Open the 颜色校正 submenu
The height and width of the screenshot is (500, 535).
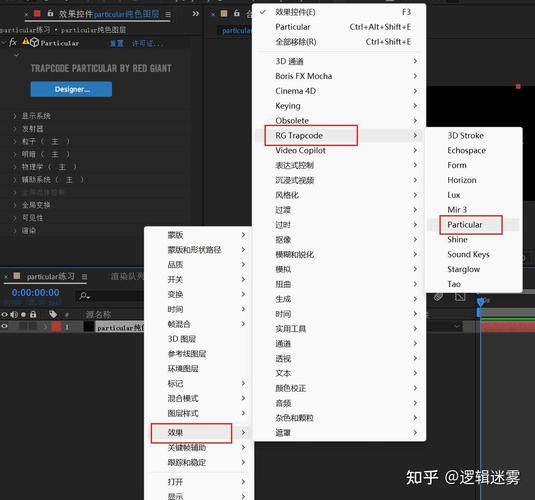coord(339,388)
